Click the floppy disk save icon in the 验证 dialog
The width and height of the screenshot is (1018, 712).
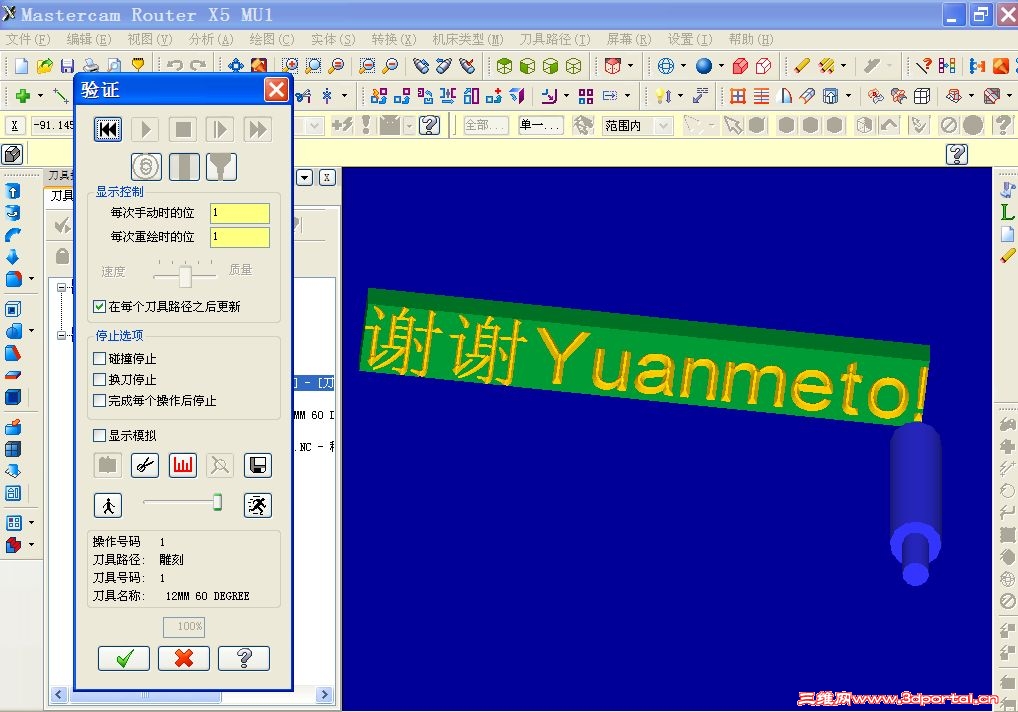pyautogui.click(x=258, y=465)
